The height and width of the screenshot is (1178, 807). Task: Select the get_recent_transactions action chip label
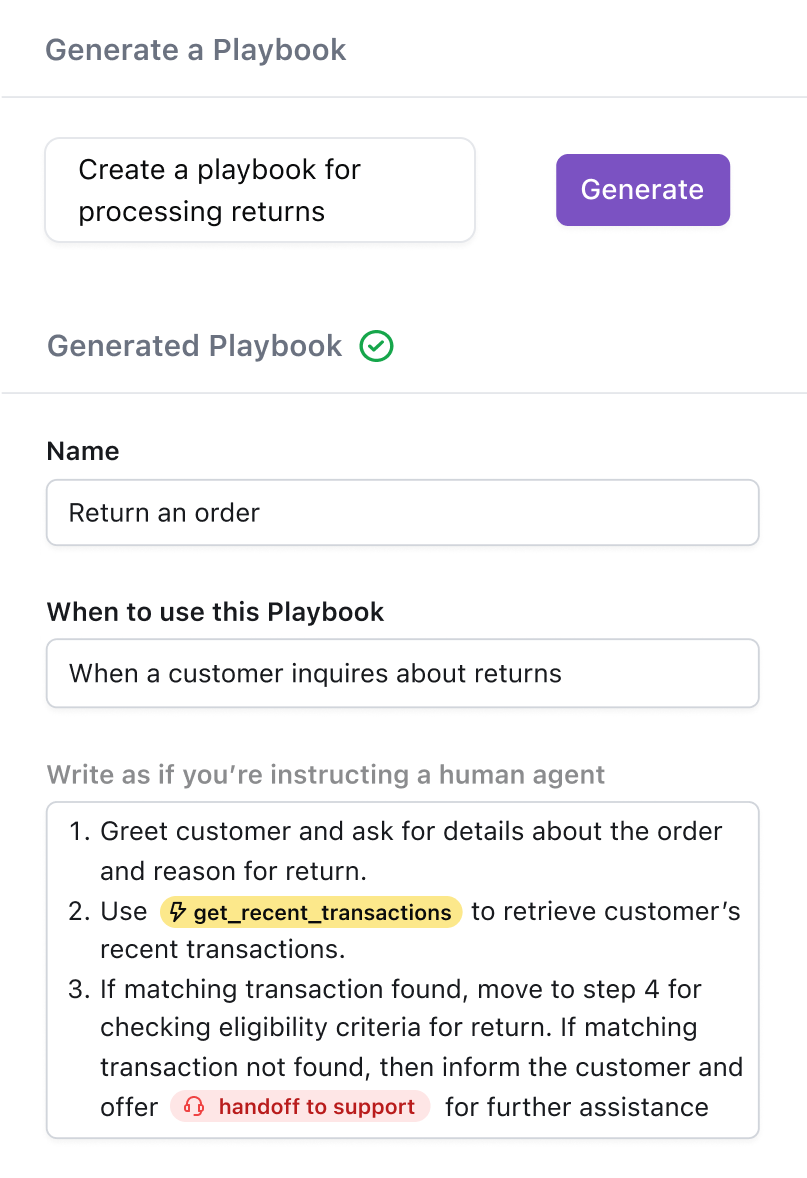coord(322,912)
